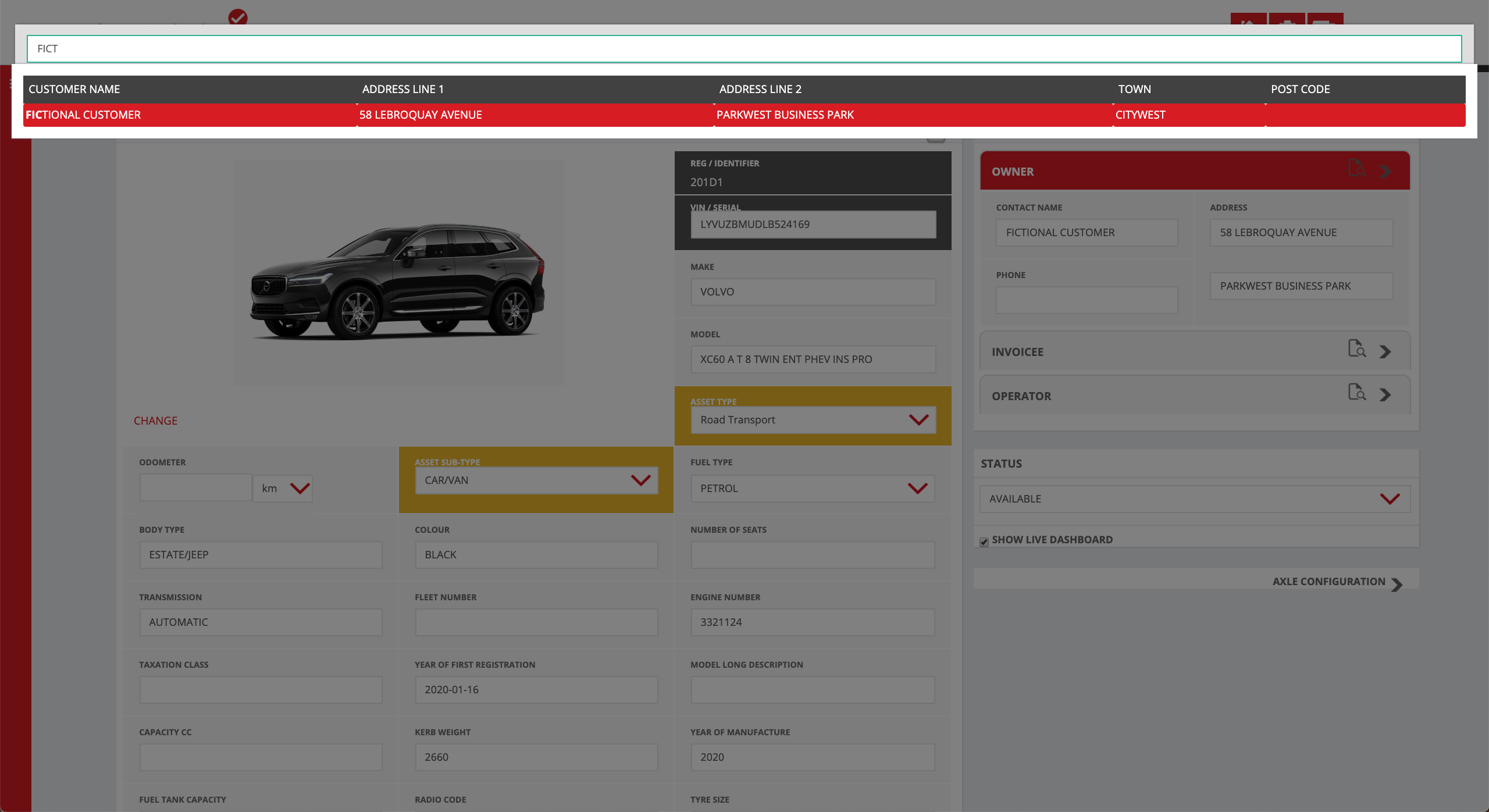
Task: Click Owner Contact Name field
Action: click(1087, 233)
